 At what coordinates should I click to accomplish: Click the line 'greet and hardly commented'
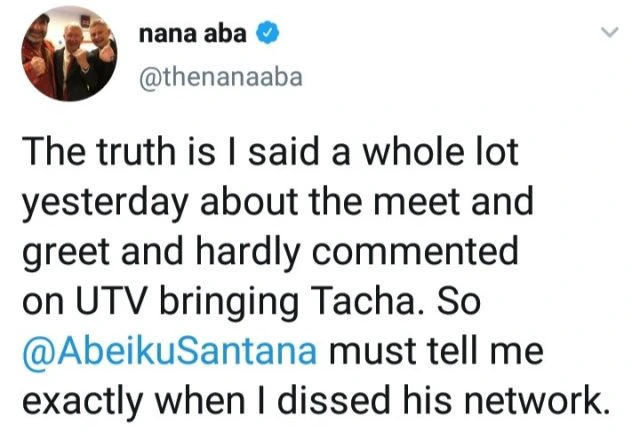[270, 253]
